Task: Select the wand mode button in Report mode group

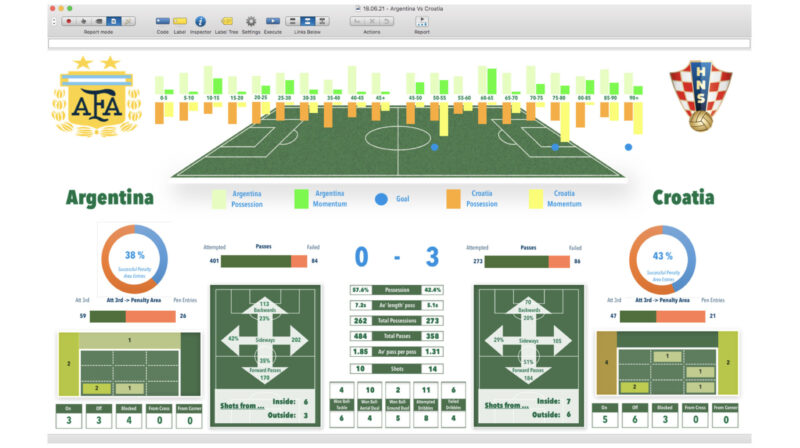Action: [128, 21]
